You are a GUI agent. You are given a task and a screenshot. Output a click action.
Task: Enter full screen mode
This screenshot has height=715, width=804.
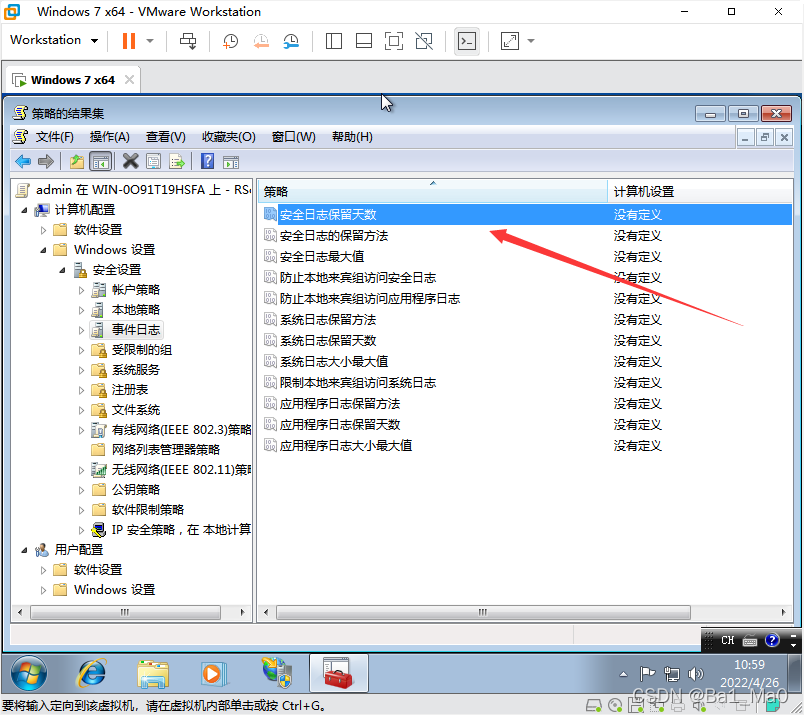pos(394,41)
